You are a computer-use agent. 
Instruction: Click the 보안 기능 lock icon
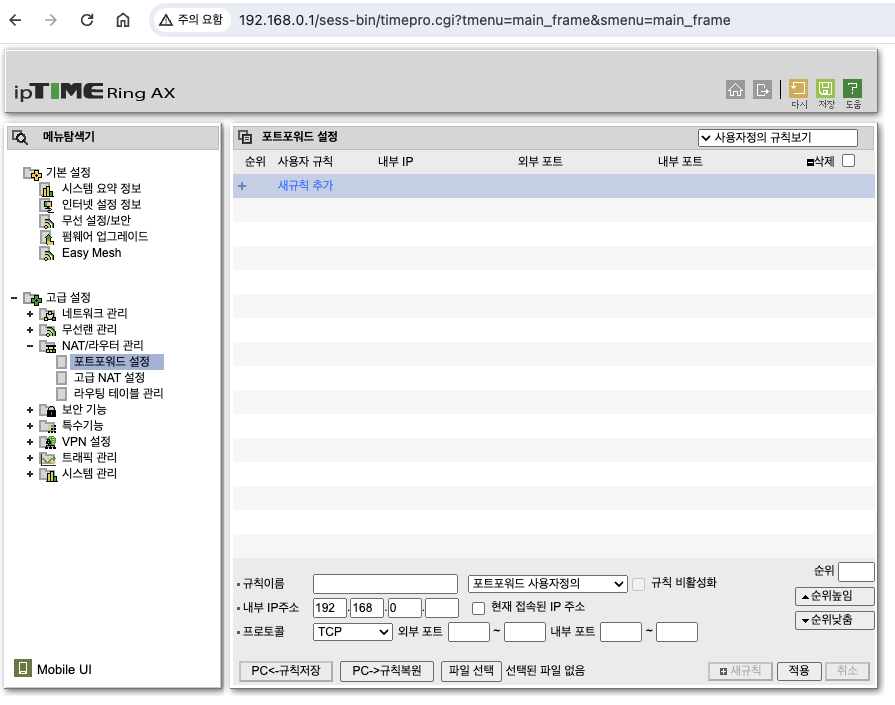click(48, 410)
